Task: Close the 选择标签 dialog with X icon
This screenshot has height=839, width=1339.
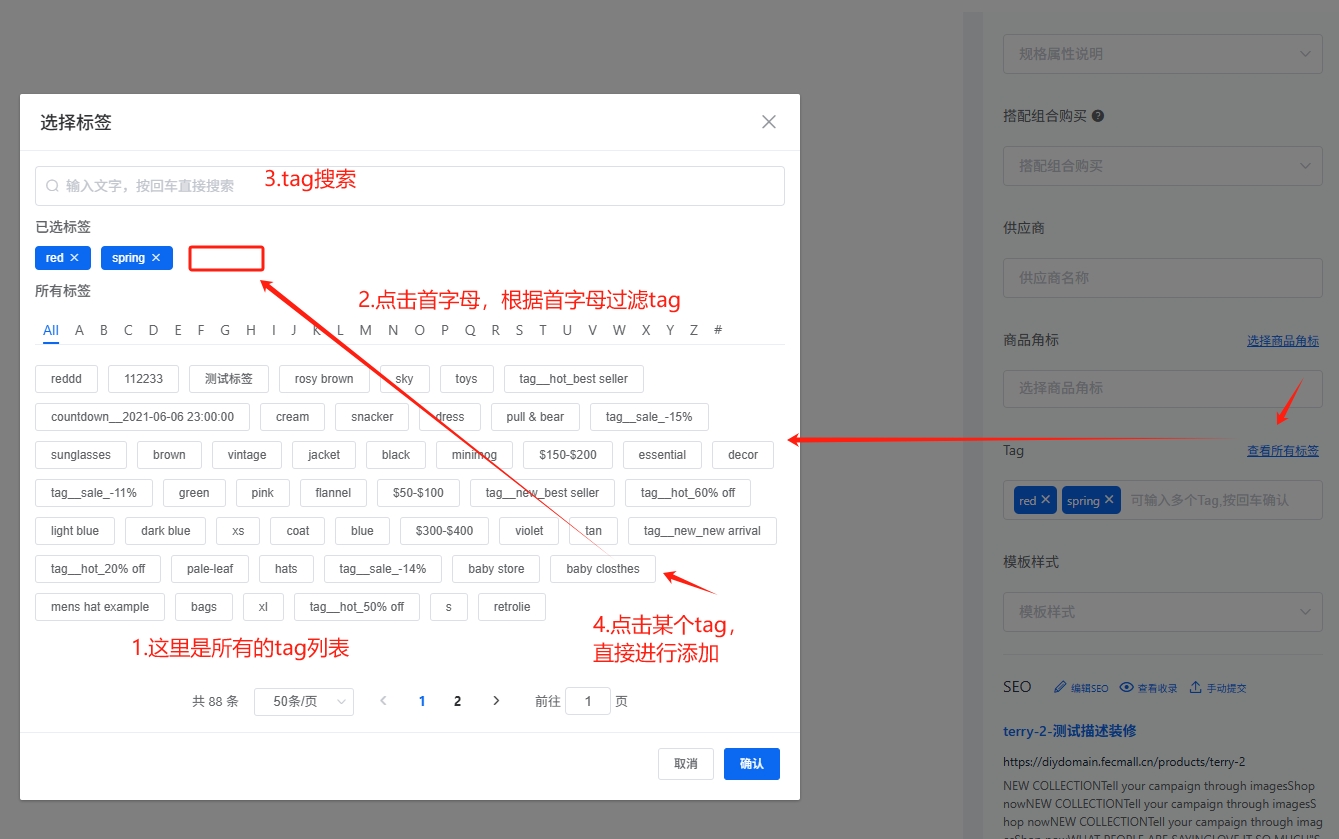Action: click(768, 122)
